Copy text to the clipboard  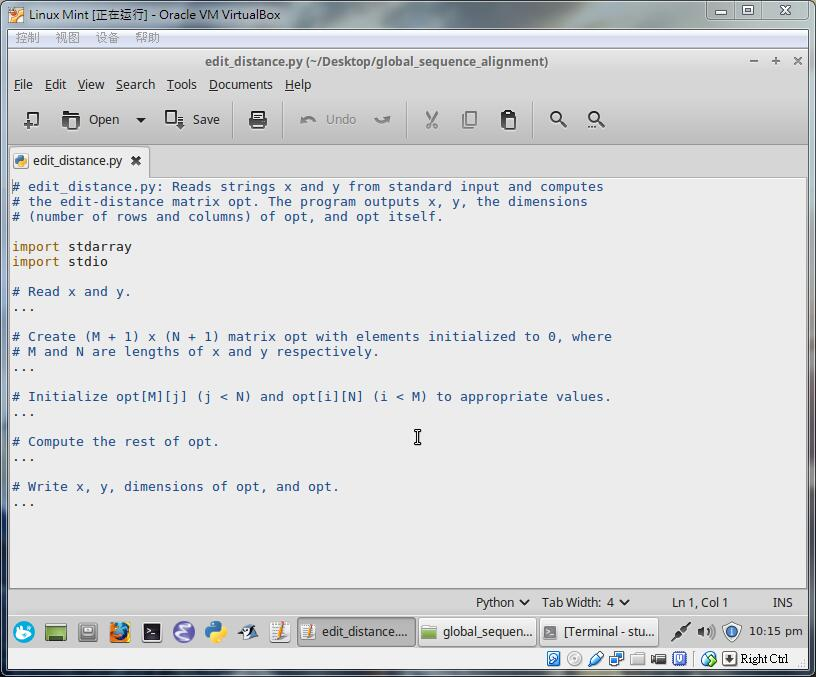point(470,119)
